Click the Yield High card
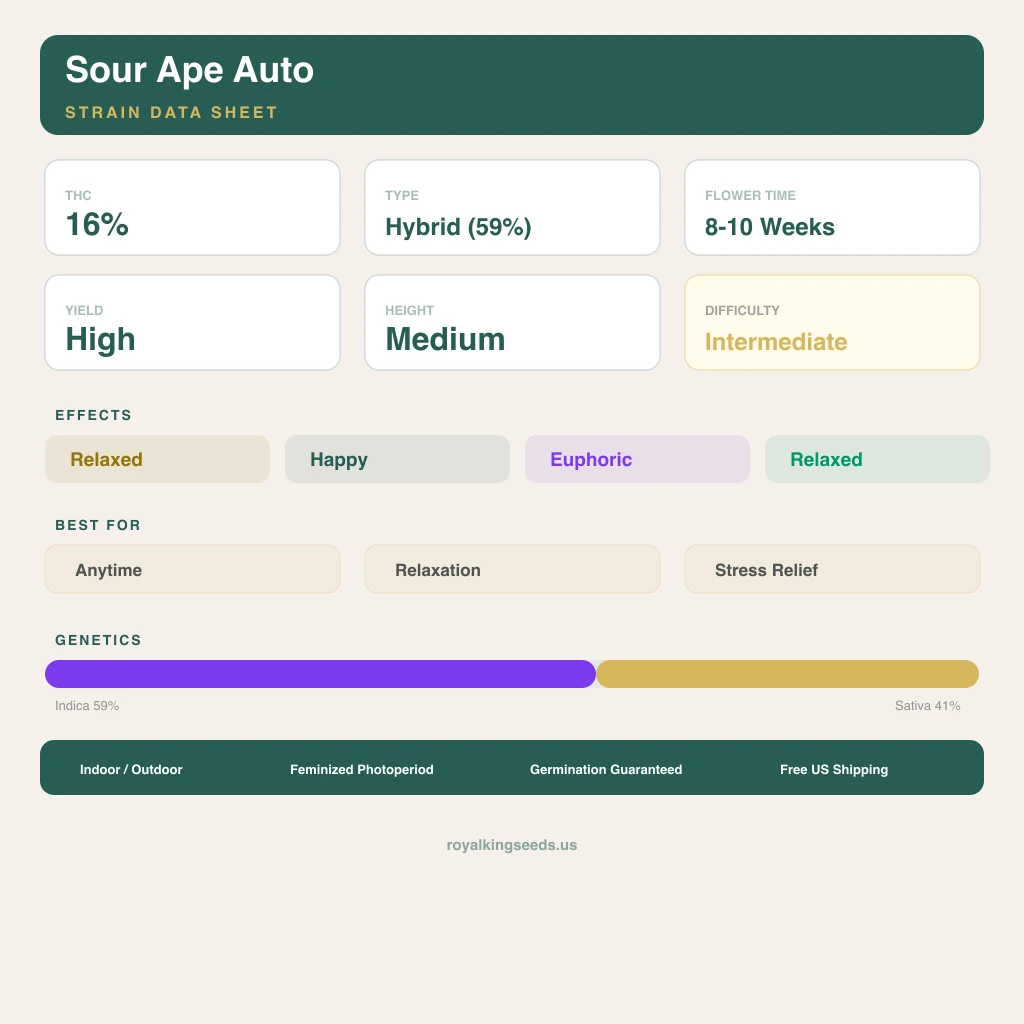The height and width of the screenshot is (1024, 1024). tap(192, 323)
